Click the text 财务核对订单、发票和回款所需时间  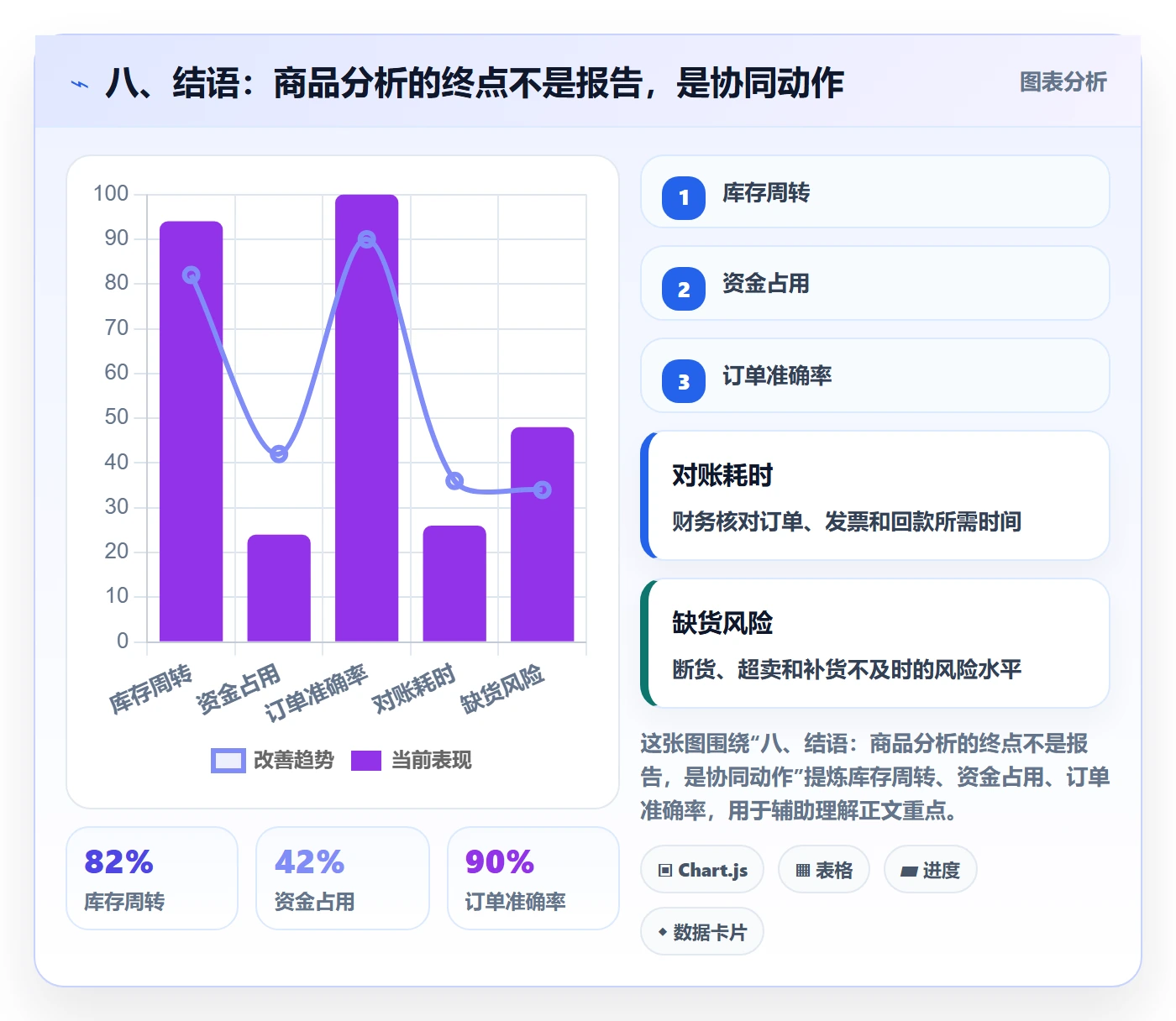tap(847, 521)
